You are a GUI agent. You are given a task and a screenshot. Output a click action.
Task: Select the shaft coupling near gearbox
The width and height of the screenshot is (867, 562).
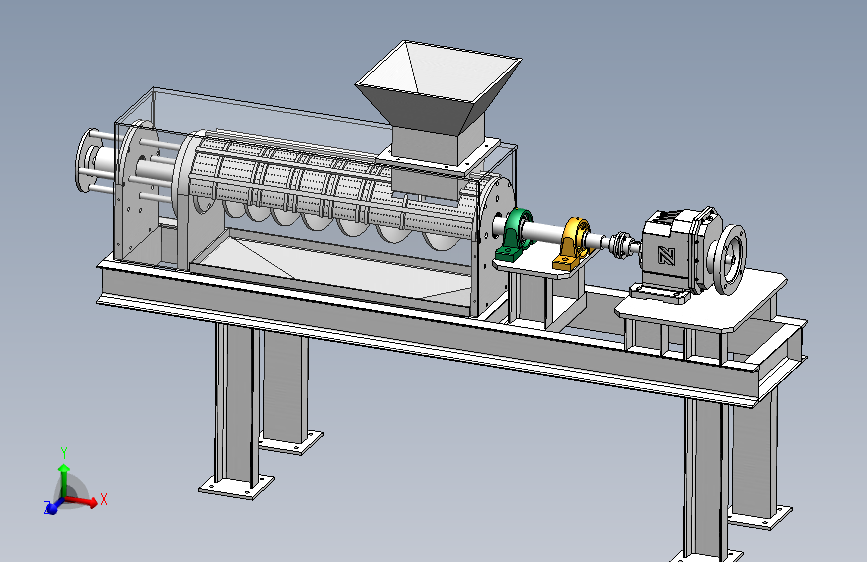[x=623, y=246]
